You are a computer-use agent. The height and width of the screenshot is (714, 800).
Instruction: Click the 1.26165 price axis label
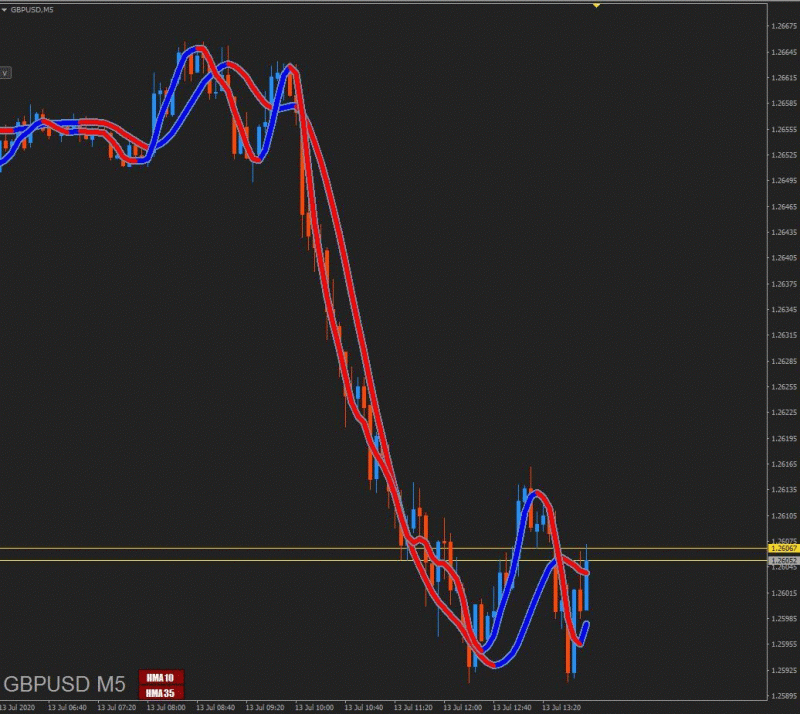click(784, 464)
